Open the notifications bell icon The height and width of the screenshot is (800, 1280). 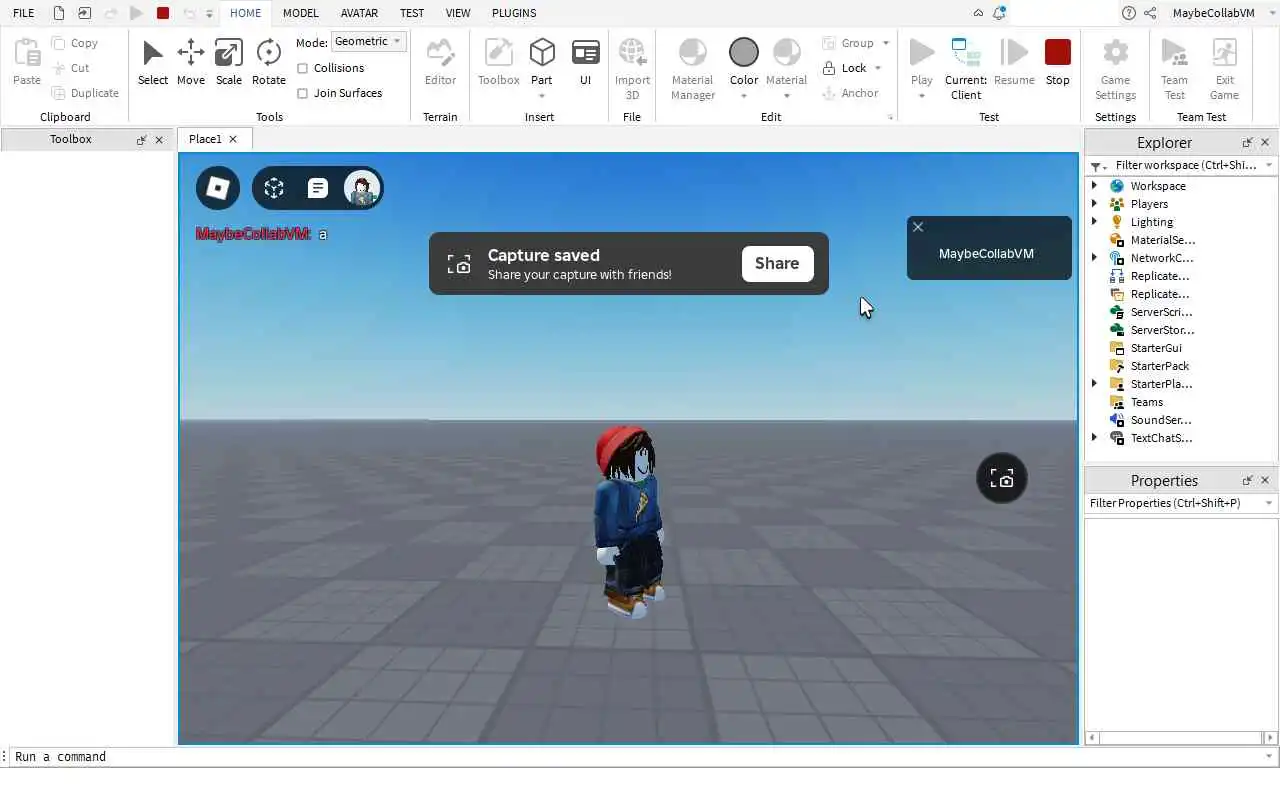998,13
